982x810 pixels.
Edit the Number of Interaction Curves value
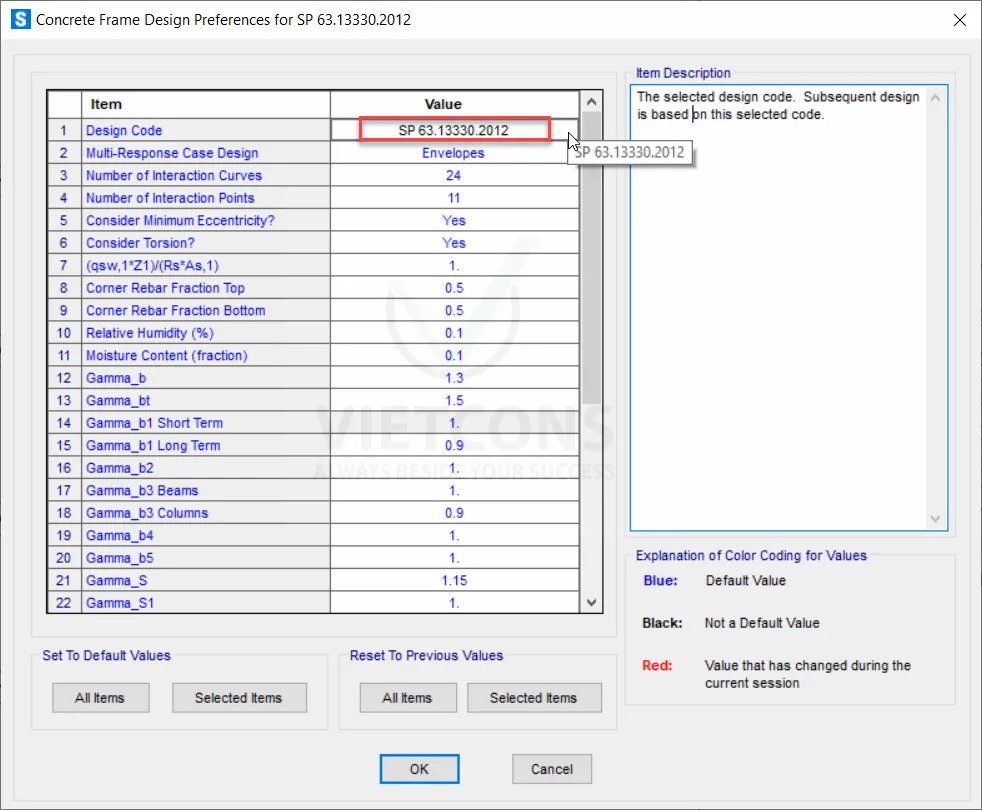[454, 175]
